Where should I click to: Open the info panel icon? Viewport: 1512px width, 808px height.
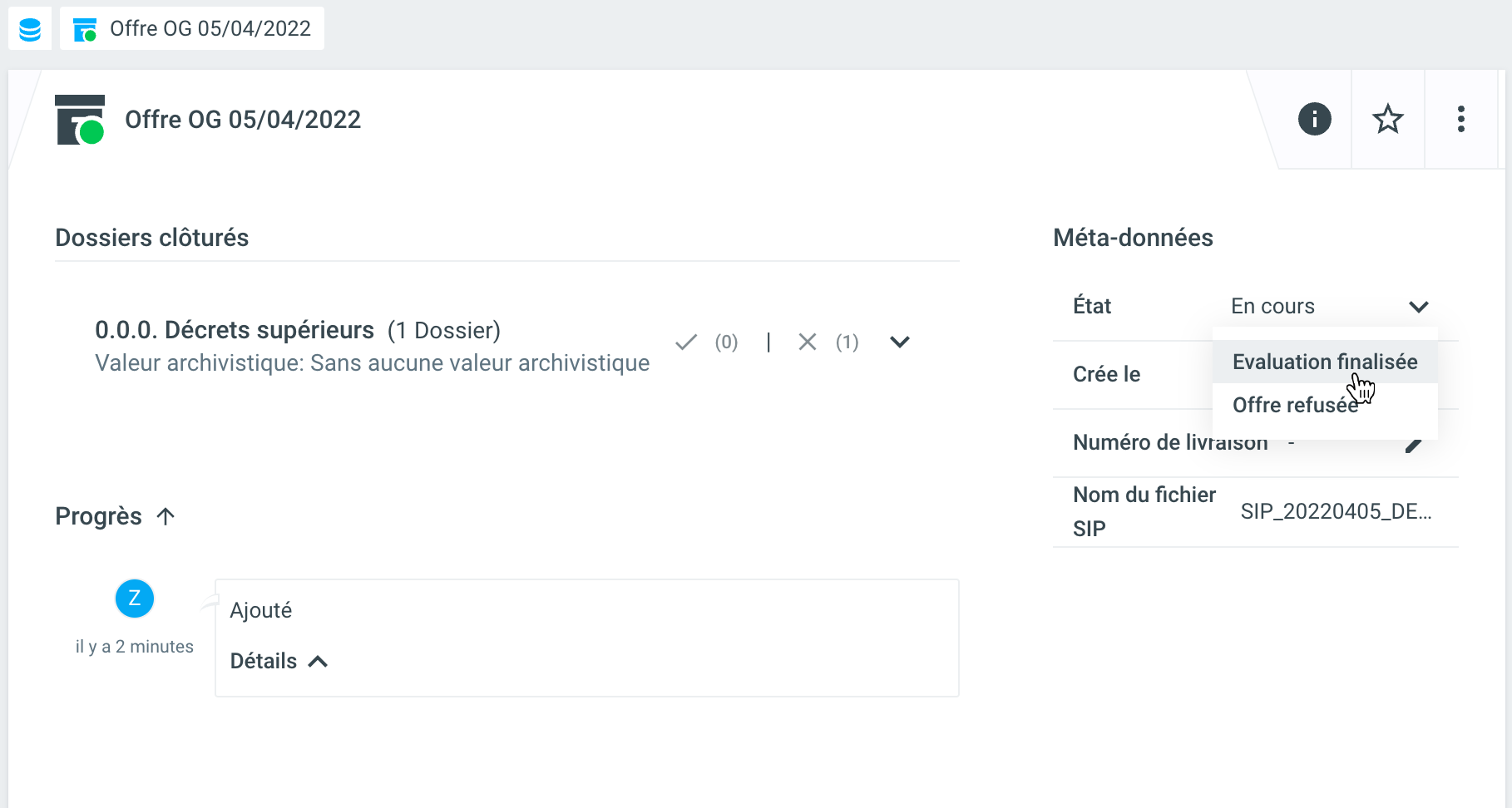[x=1314, y=119]
